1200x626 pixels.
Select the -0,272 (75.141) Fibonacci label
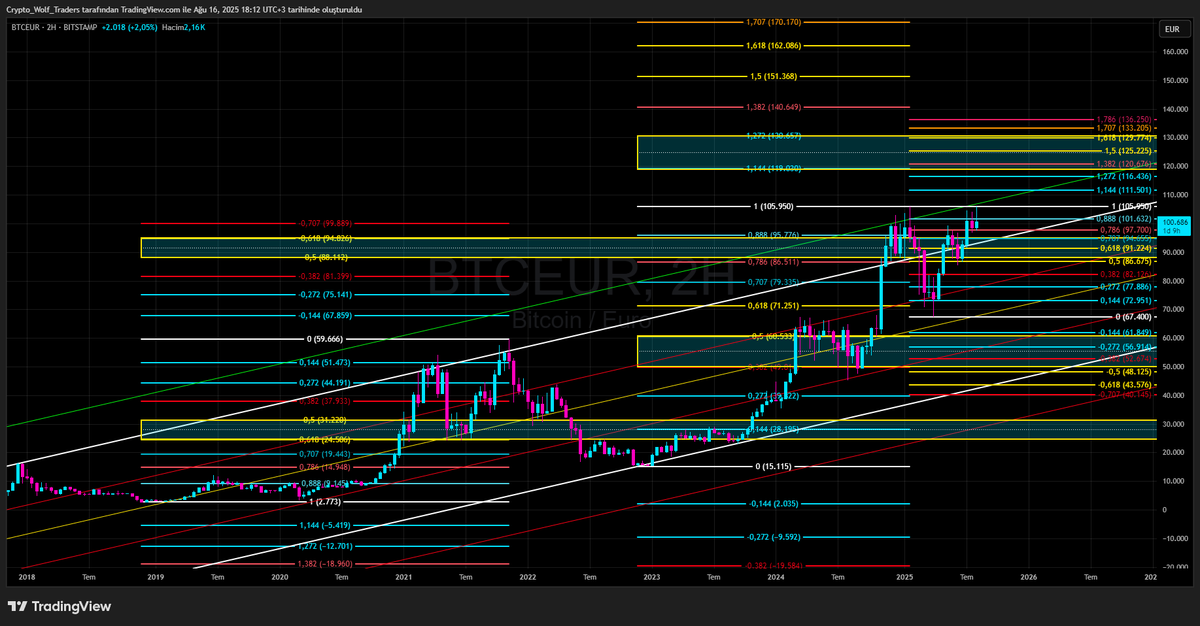(325, 295)
